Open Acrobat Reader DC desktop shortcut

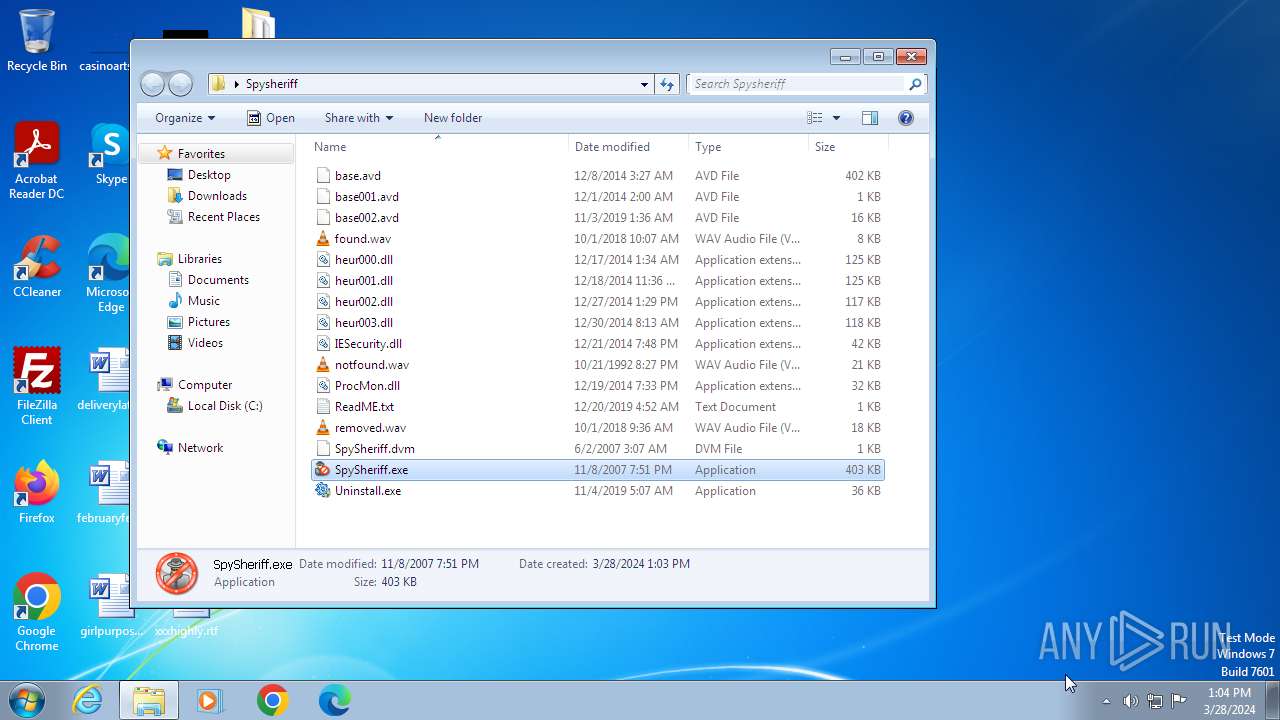[x=37, y=161]
